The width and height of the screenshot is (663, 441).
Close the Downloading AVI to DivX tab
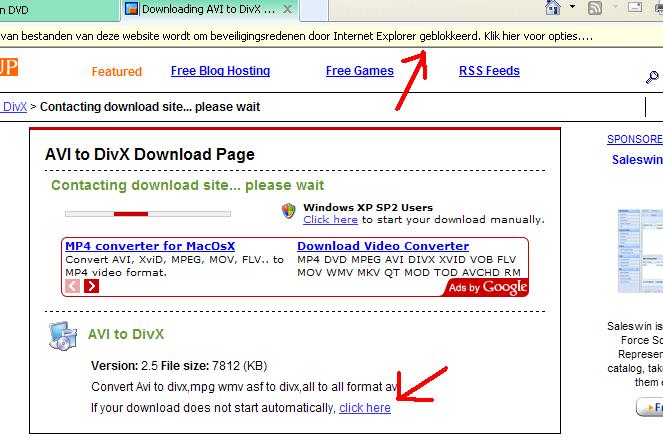click(x=288, y=9)
